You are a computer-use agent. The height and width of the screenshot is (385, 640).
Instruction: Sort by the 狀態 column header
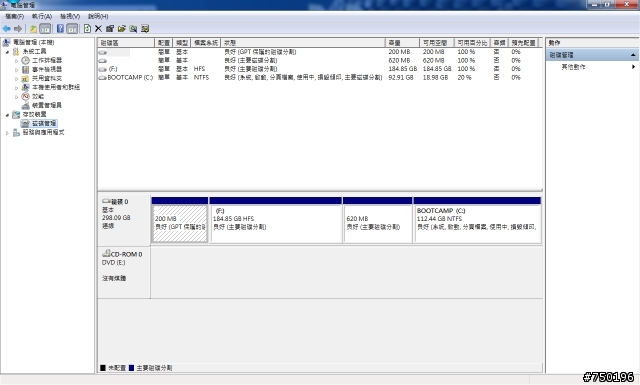click(303, 43)
